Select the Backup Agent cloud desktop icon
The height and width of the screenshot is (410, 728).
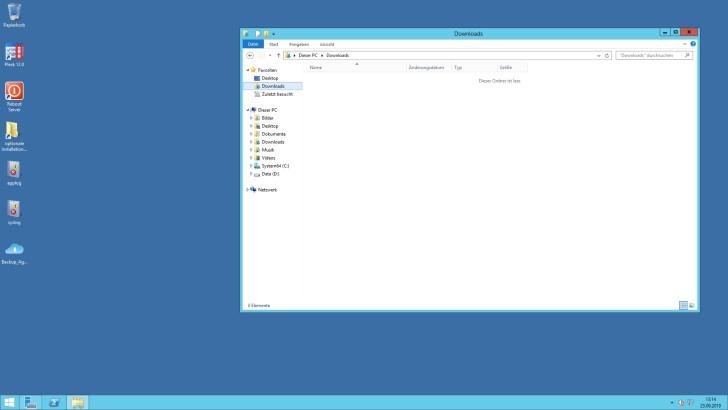tap(14, 253)
